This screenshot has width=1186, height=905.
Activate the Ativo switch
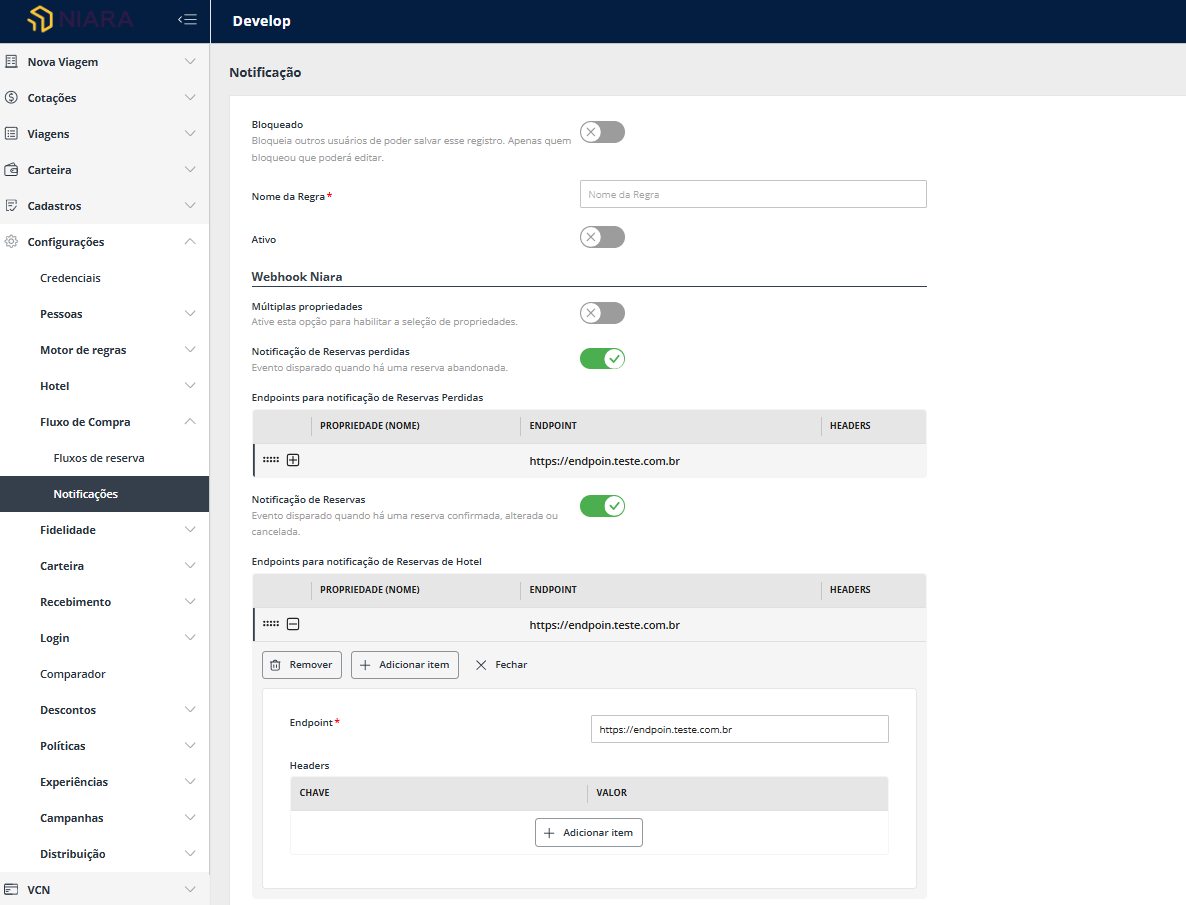pyautogui.click(x=601, y=237)
